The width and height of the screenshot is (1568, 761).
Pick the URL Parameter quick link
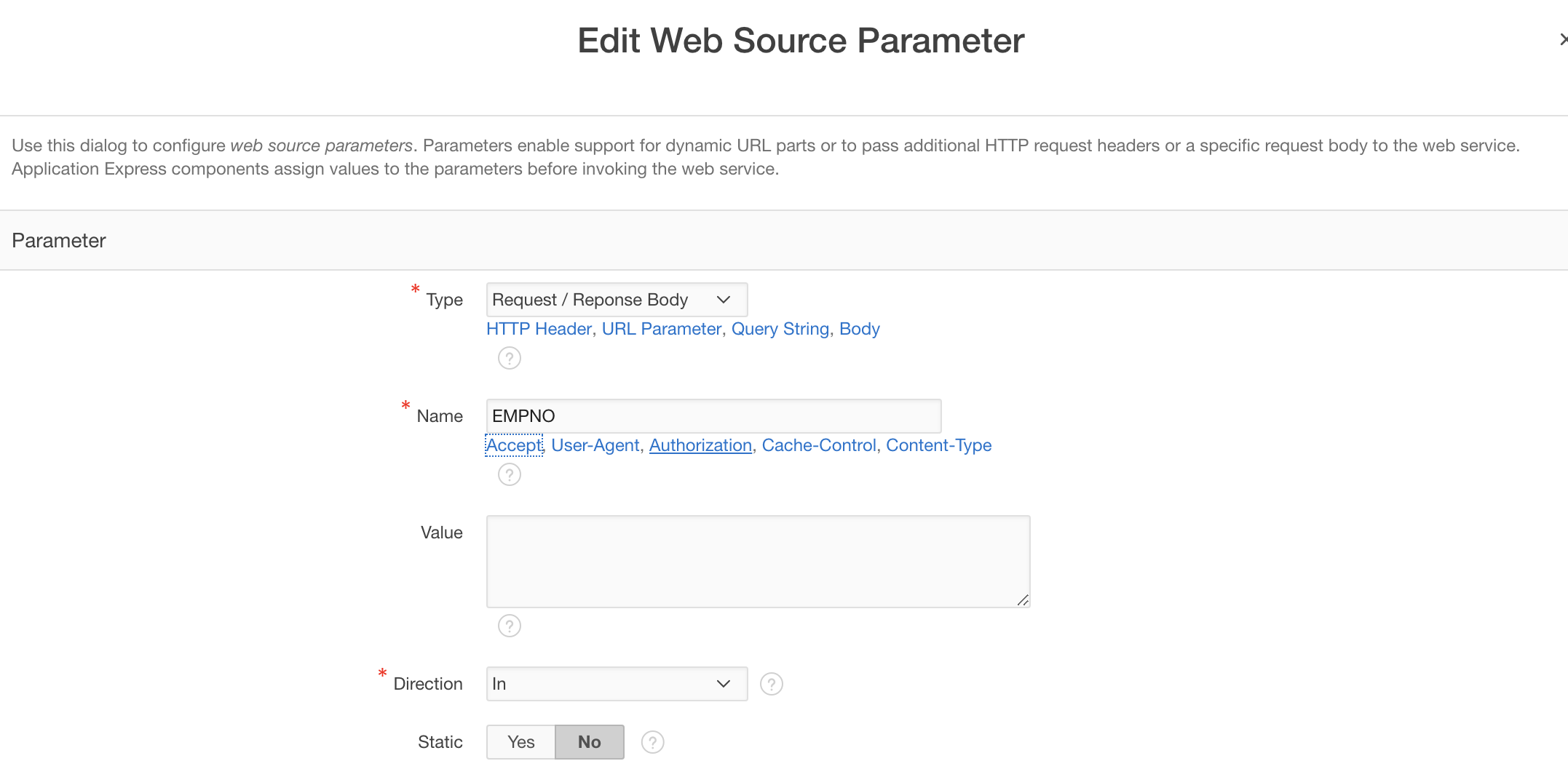661,329
